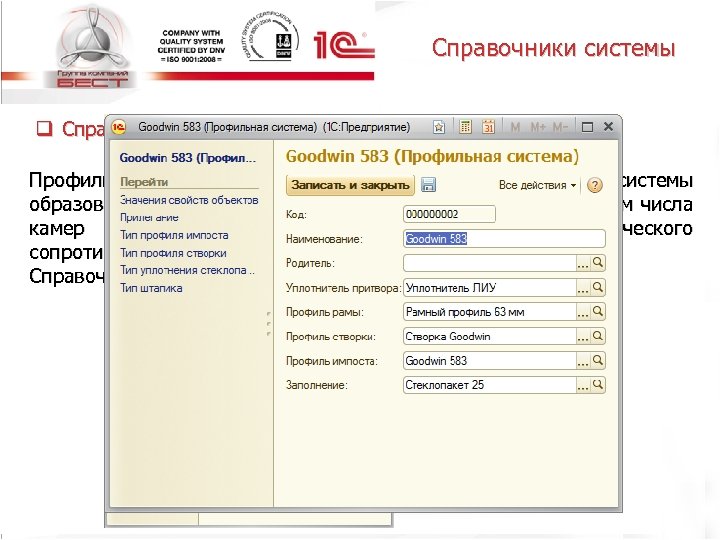Open Профиль рамы value via magnifier
Screen dimensions: 720x540
click(598, 312)
